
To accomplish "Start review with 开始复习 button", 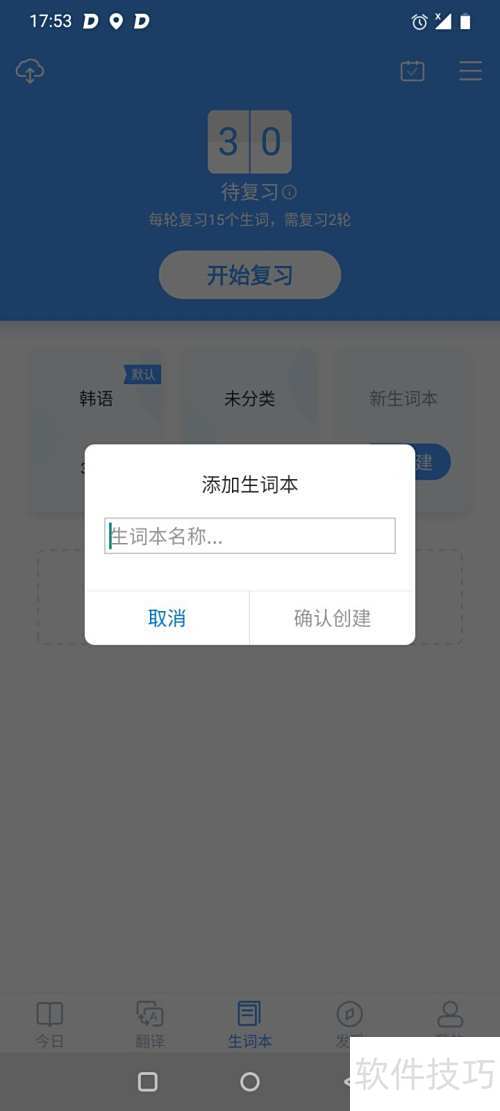I will click(250, 275).
